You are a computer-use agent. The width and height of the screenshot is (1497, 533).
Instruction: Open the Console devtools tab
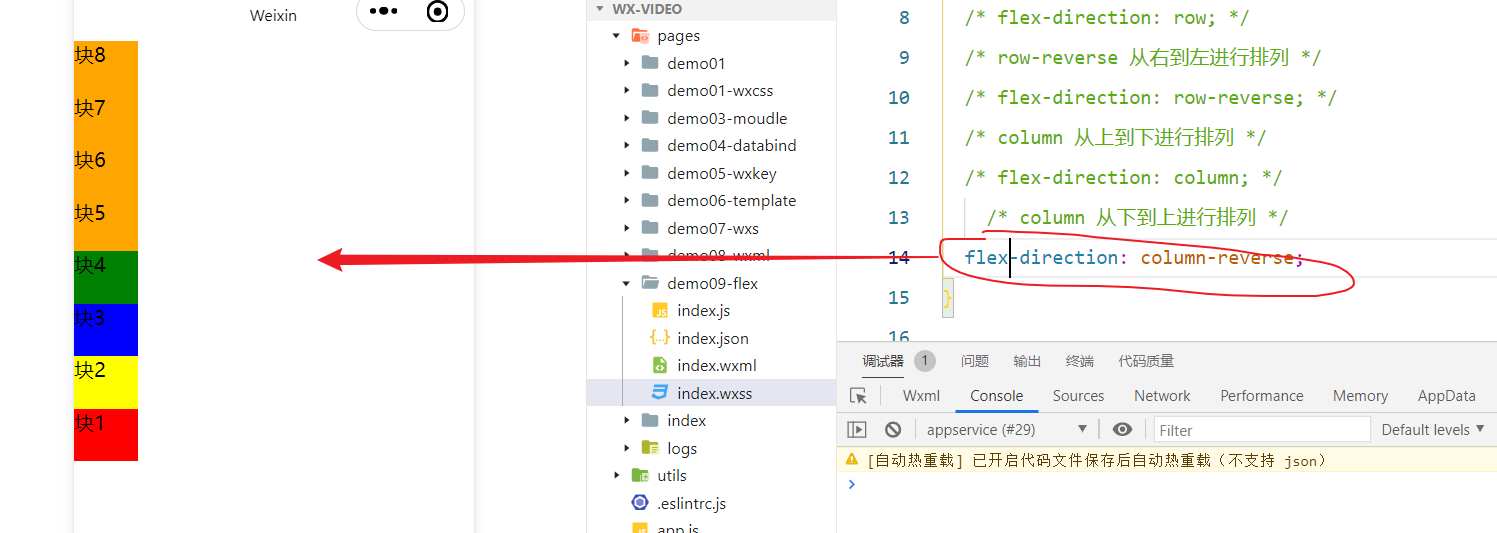[x=997, y=396]
